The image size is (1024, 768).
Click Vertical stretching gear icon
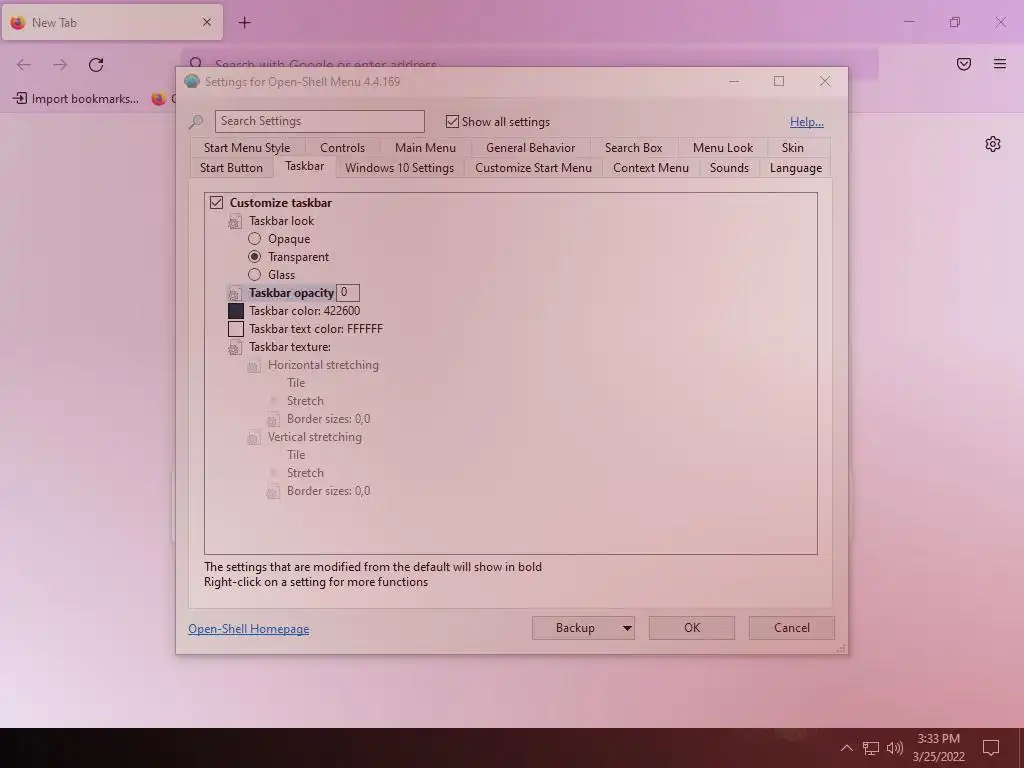[253, 438]
